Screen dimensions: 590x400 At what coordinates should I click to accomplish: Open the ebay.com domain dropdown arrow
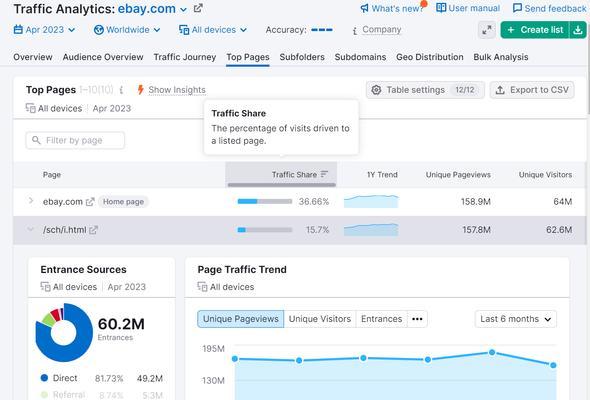click(x=183, y=9)
